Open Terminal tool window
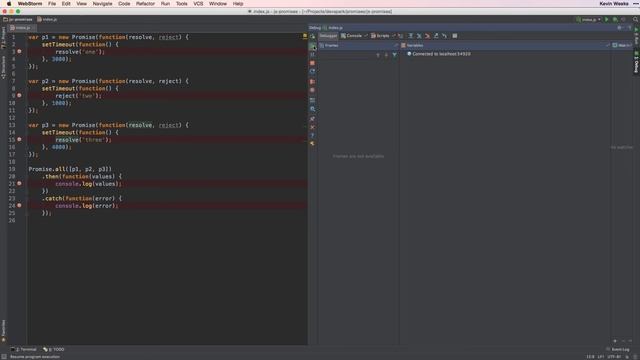Screen dimensions: 640x360 click(24, 349)
